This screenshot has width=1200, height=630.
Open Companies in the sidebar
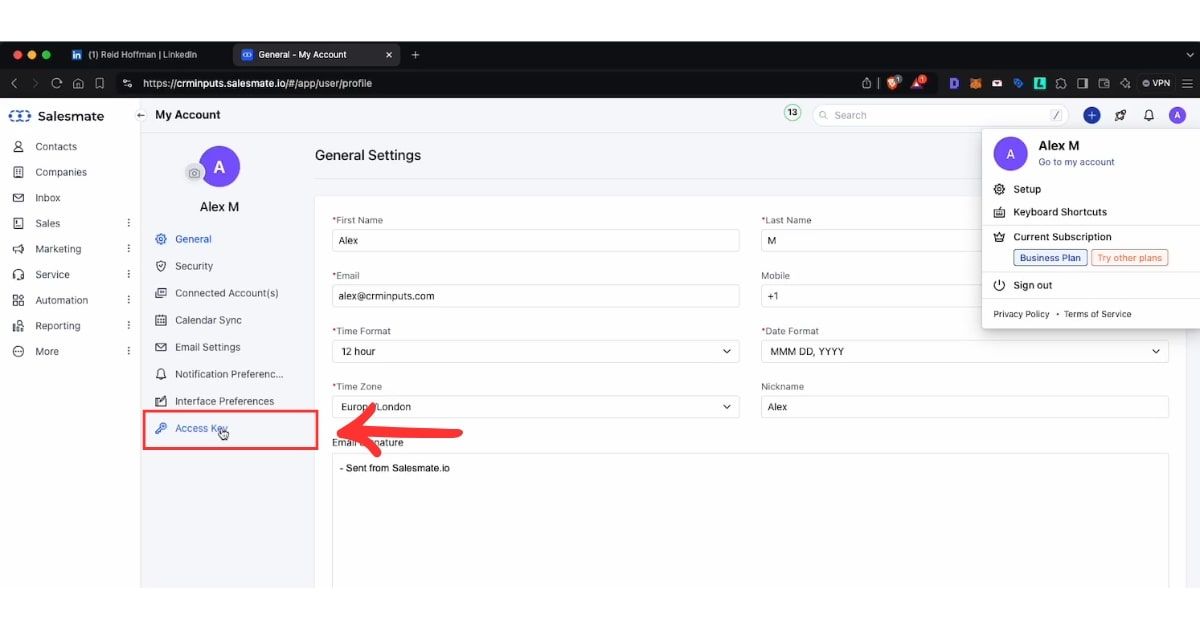pyautogui.click(x=60, y=172)
